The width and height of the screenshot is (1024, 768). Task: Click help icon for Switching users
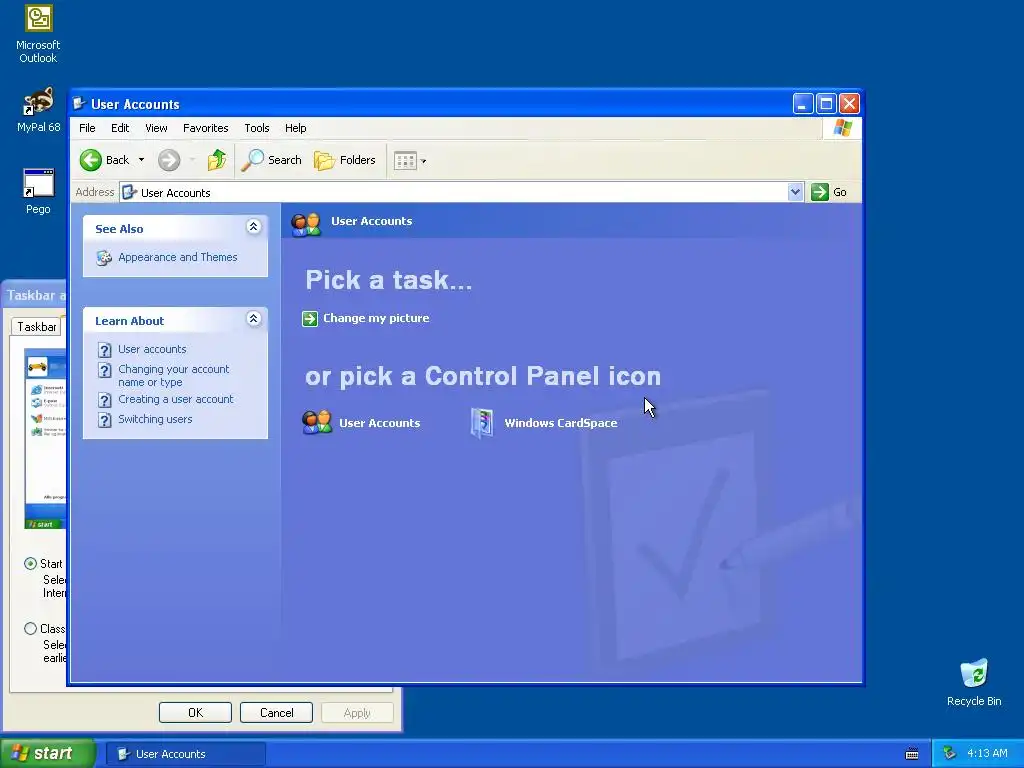[x=104, y=420]
